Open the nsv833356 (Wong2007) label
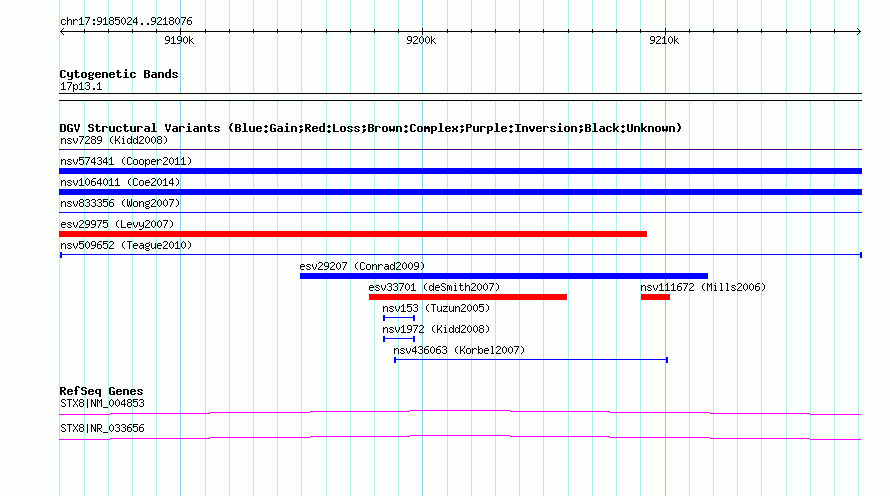 tap(120, 203)
